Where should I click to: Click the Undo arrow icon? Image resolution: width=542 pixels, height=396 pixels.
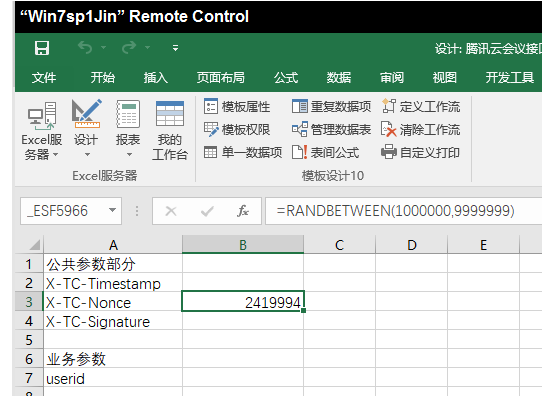click(85, 47)
